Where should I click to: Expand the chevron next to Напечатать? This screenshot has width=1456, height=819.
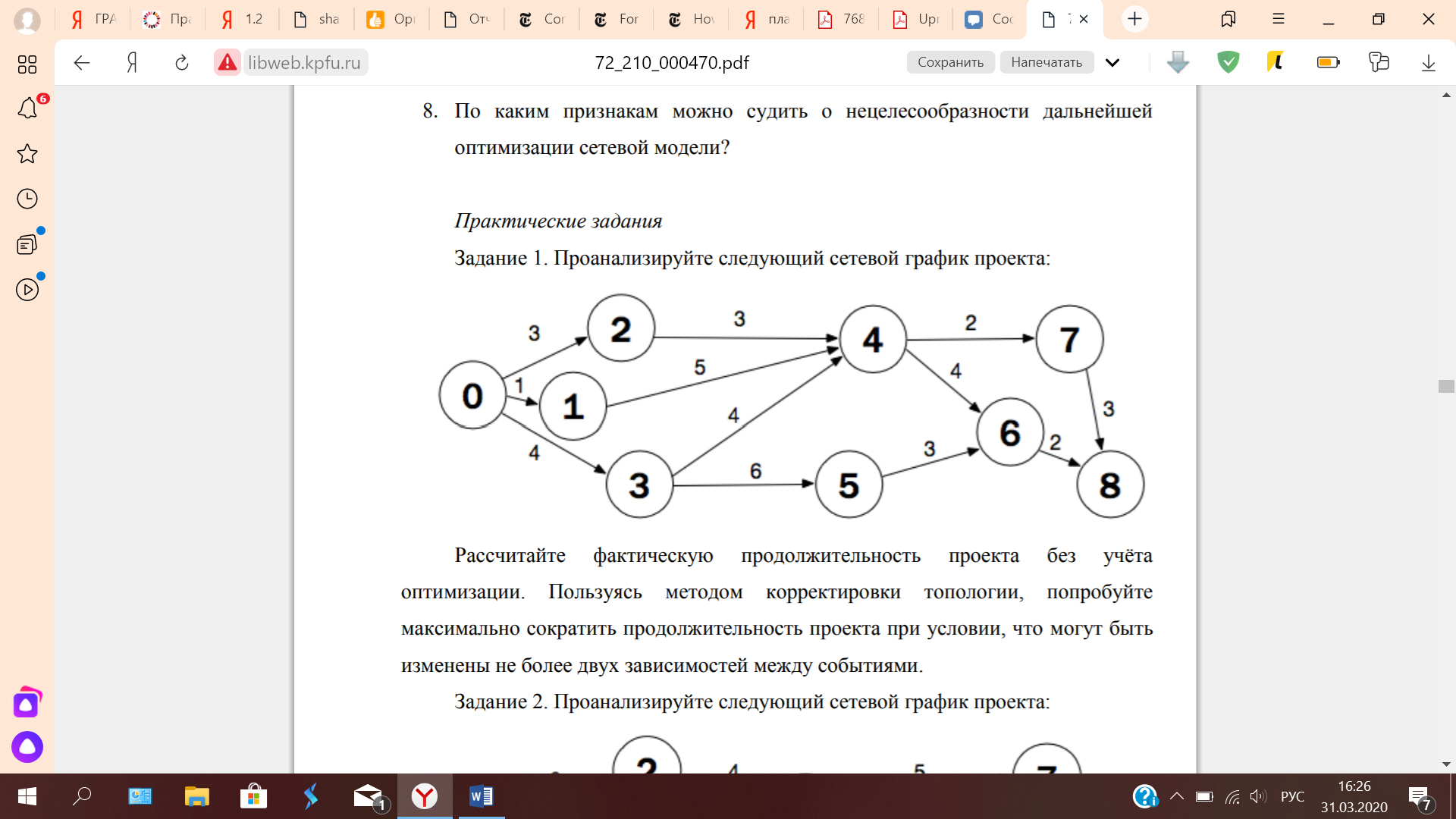(1112, 63)
